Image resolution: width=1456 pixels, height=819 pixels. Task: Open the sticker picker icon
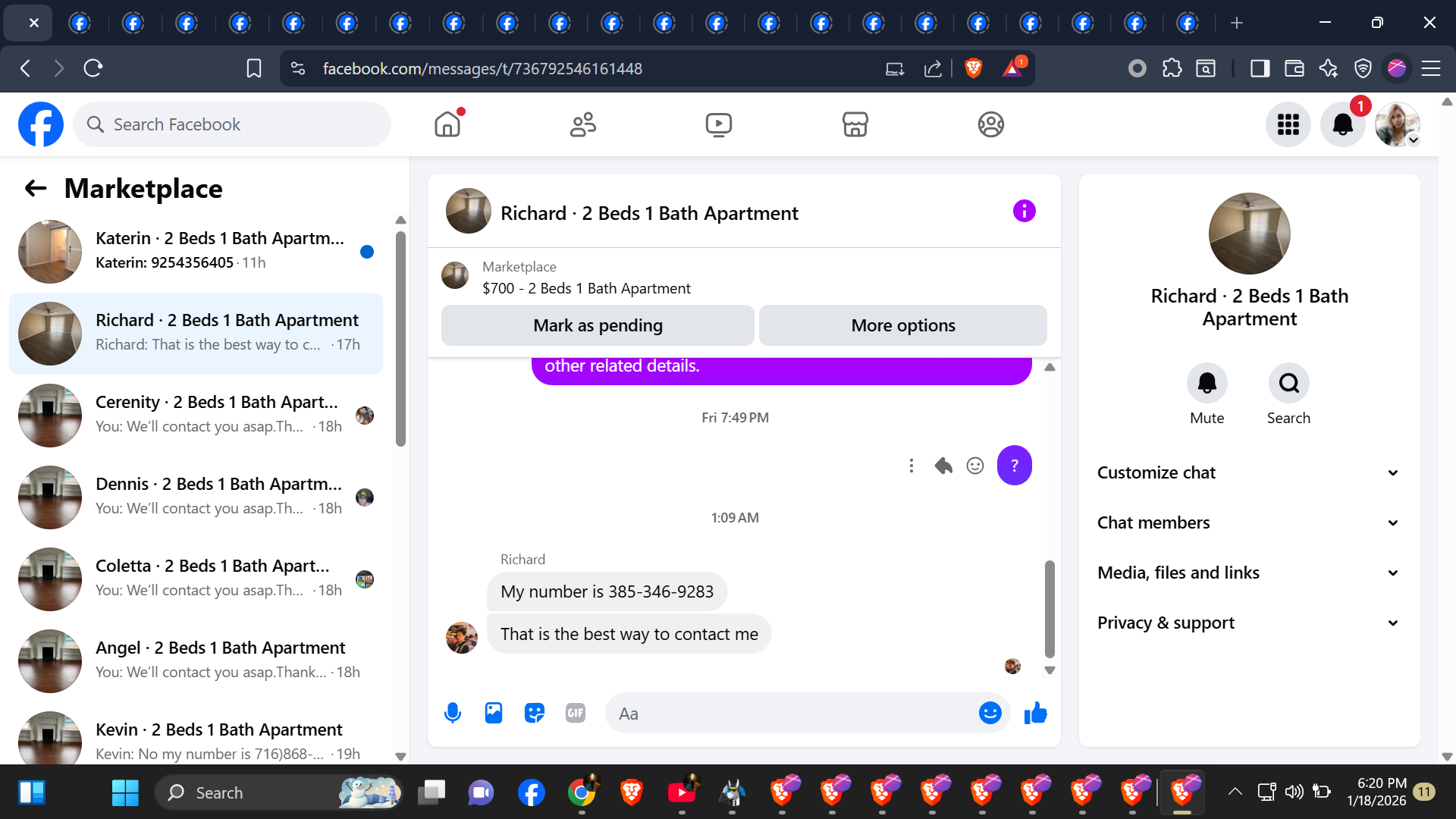point(535,713)
